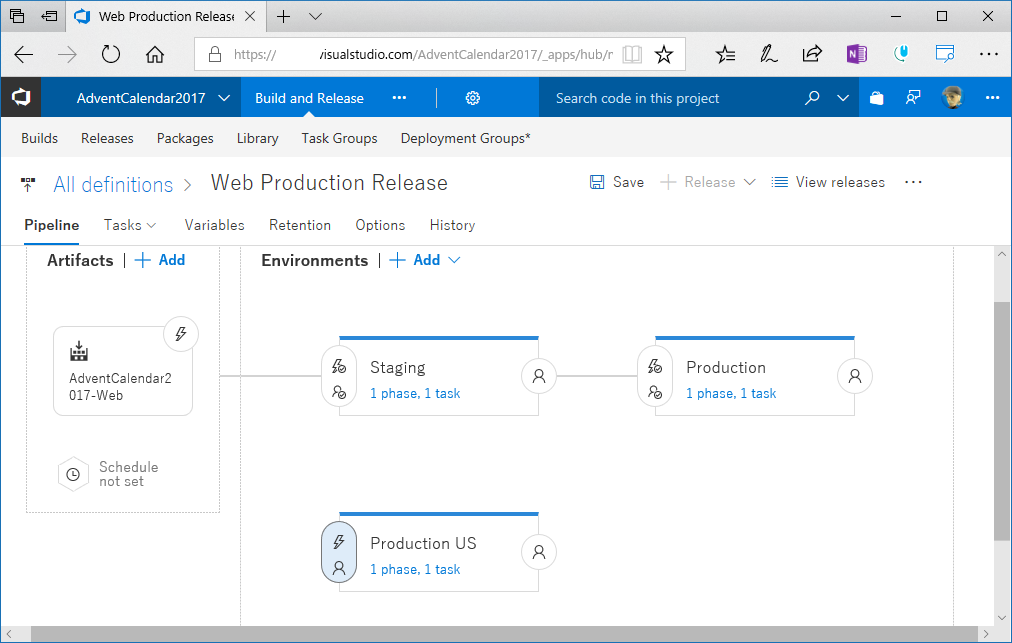Open Production 1 phase, 1 task link
This screenshot has height=643, width=1012.
(x=731, y=393)
